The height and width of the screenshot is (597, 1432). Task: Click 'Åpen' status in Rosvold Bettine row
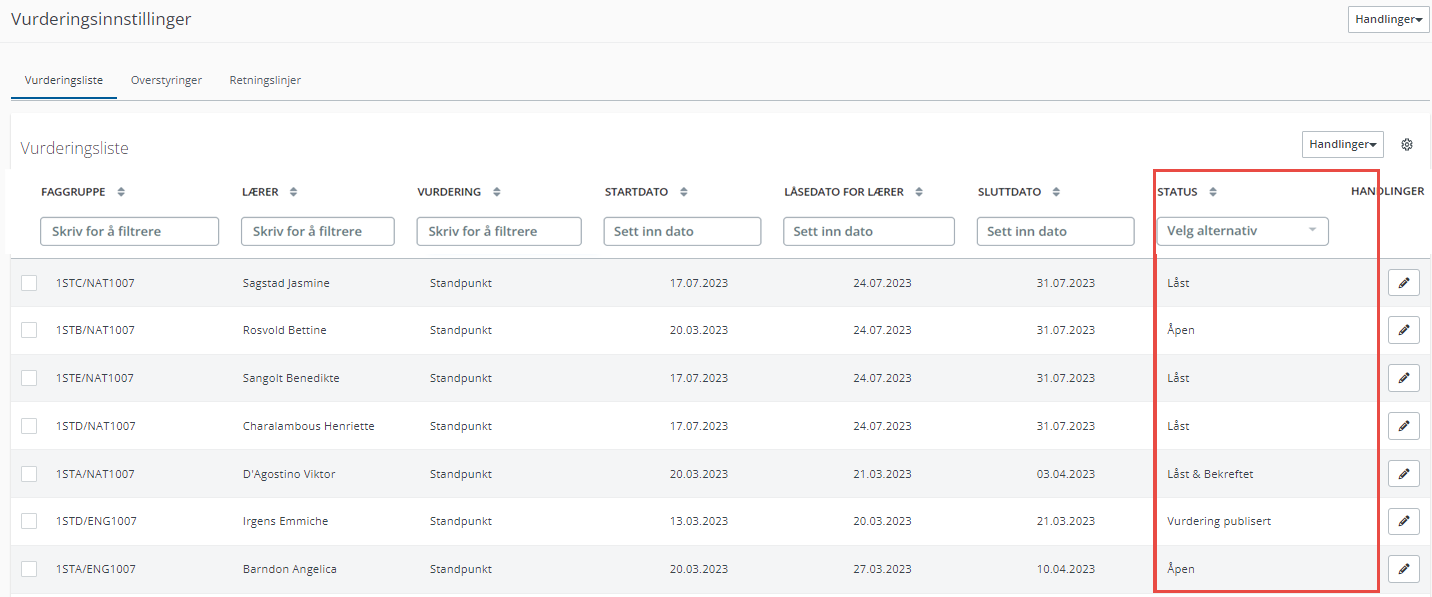tap(1181, 330)
